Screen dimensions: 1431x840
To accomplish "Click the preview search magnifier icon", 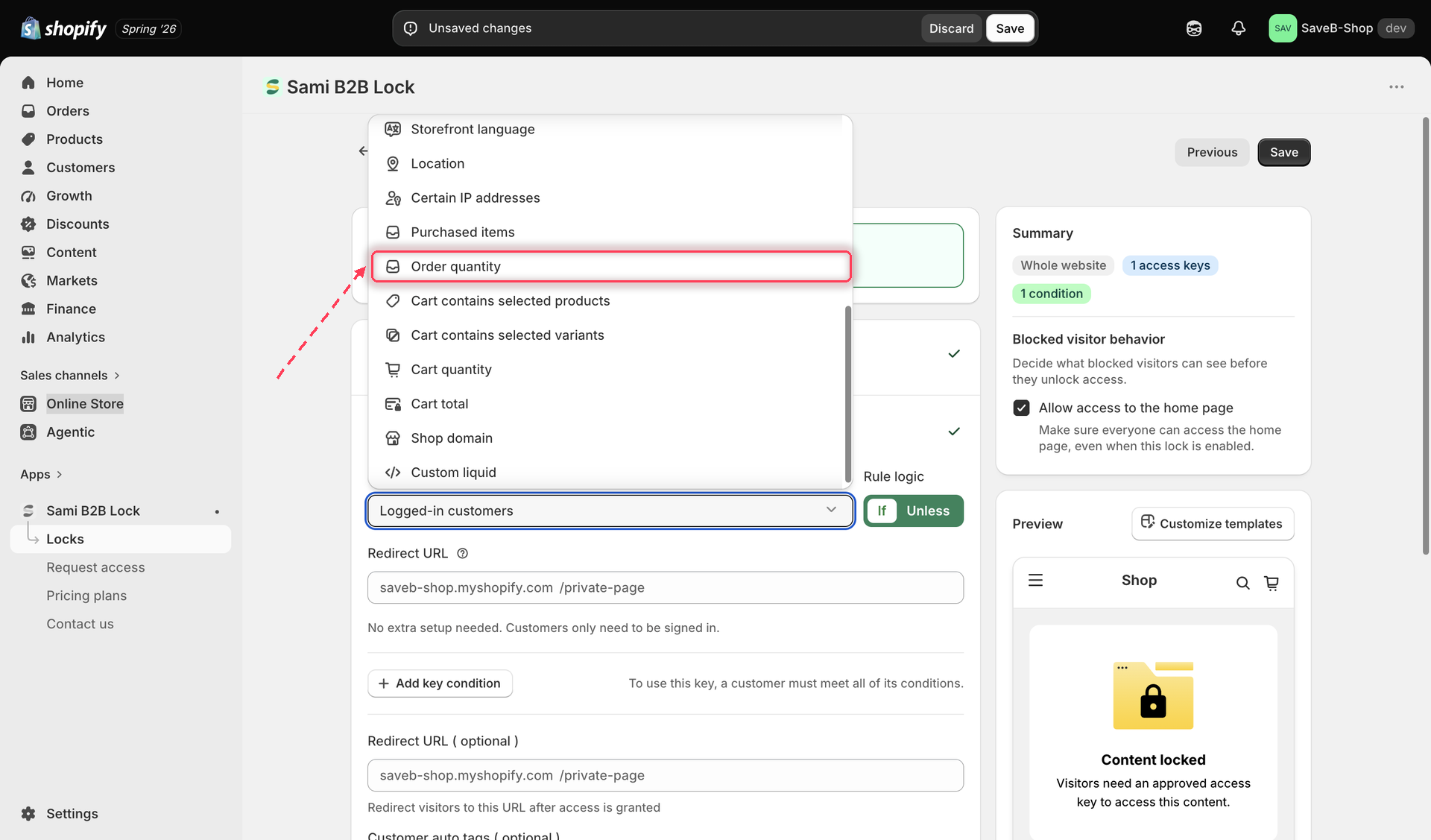I will pos(1242,583).
